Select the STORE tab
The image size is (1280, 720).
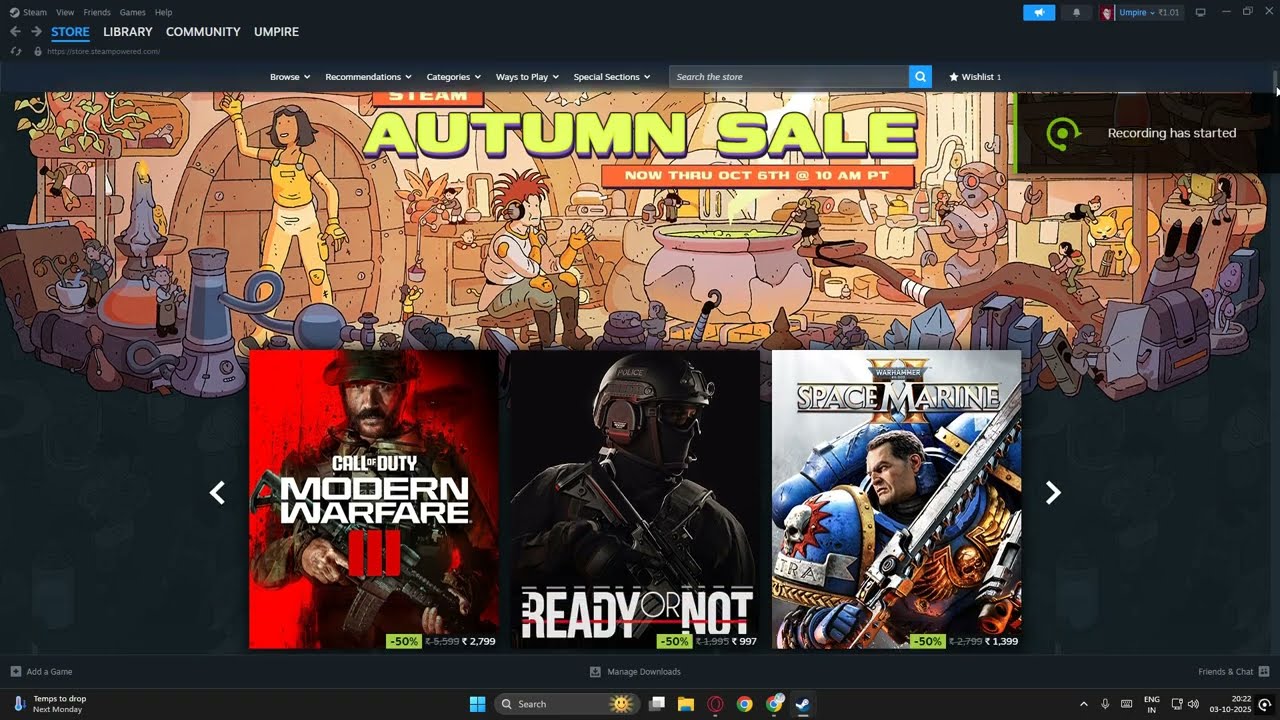click(x=70, y=32)
